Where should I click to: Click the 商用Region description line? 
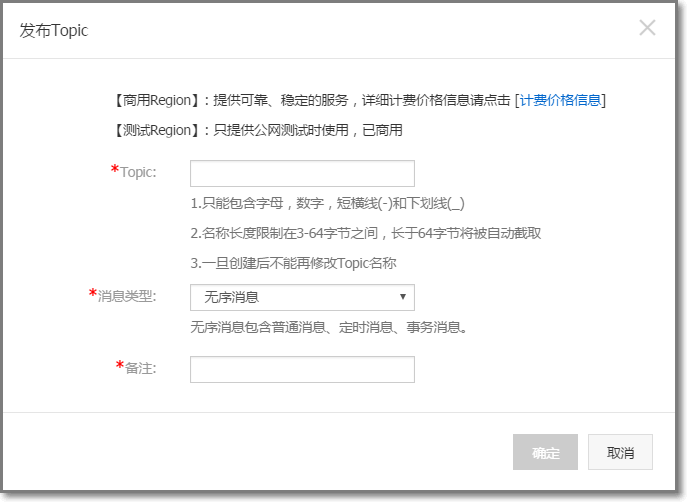tap(359, 100)
